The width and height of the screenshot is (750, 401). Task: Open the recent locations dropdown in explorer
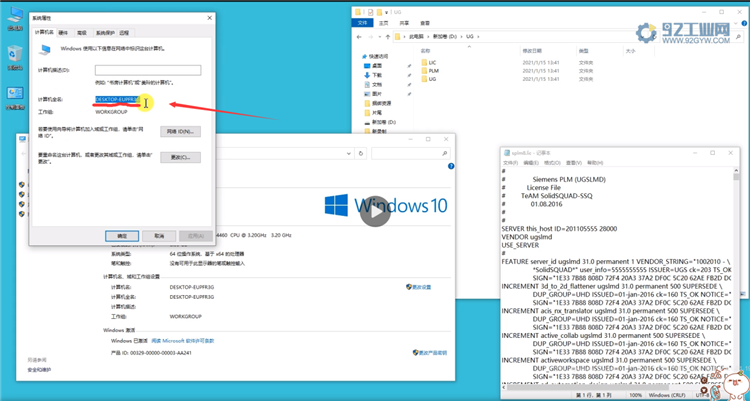[x=379, y=36]
